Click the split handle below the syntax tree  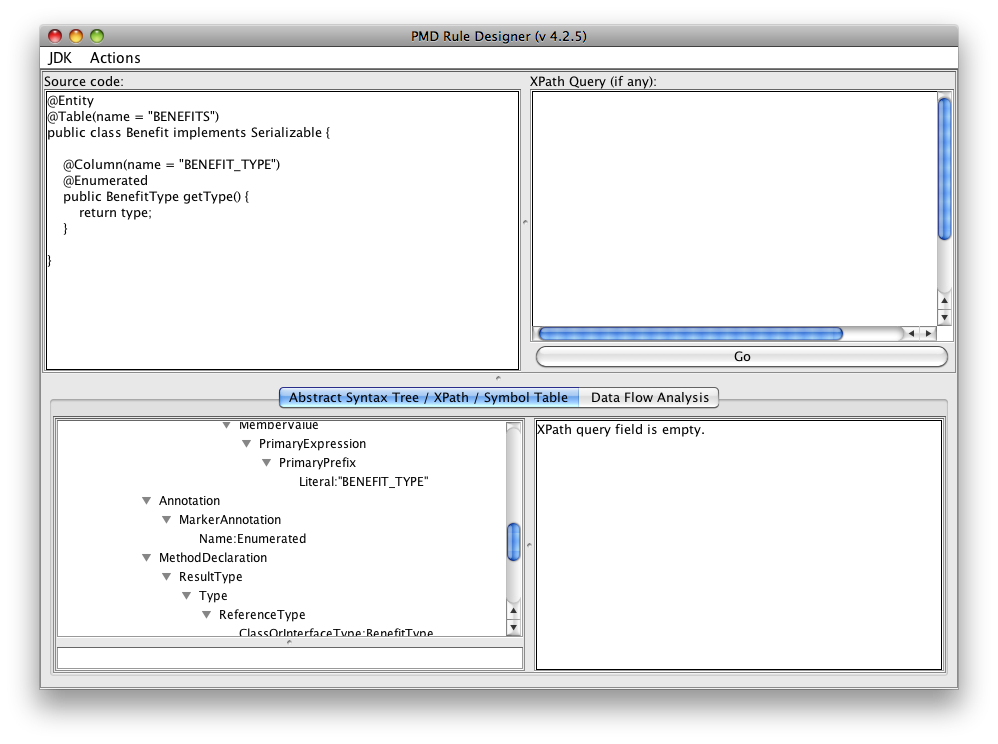coord(290,642)
